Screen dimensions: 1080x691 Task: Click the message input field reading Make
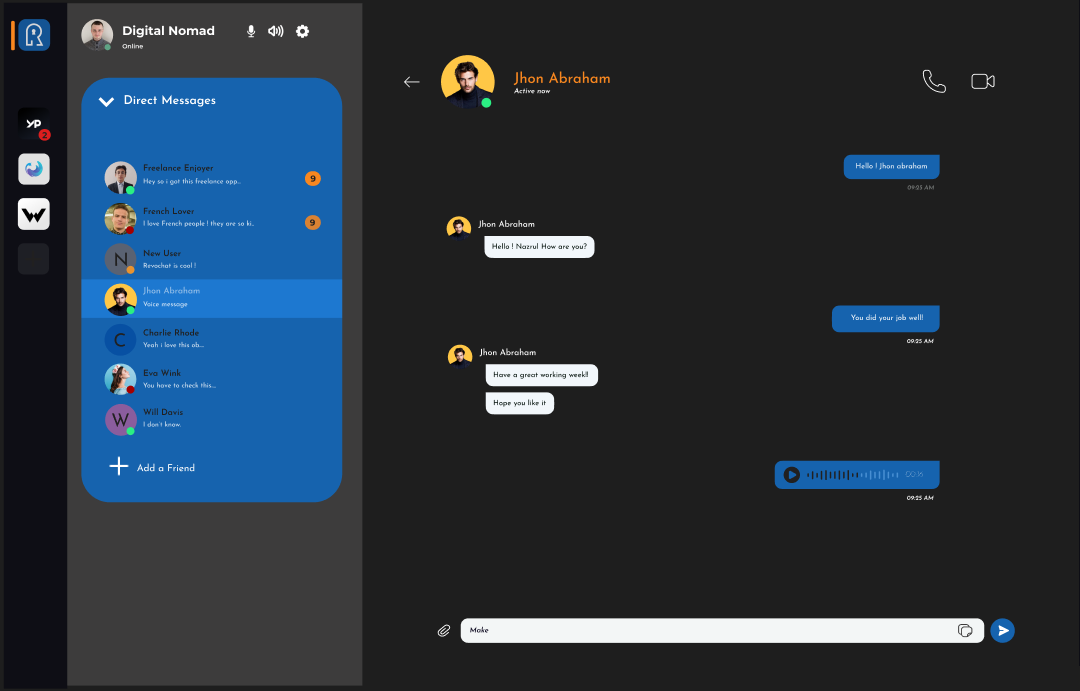[x=700, y=630]
